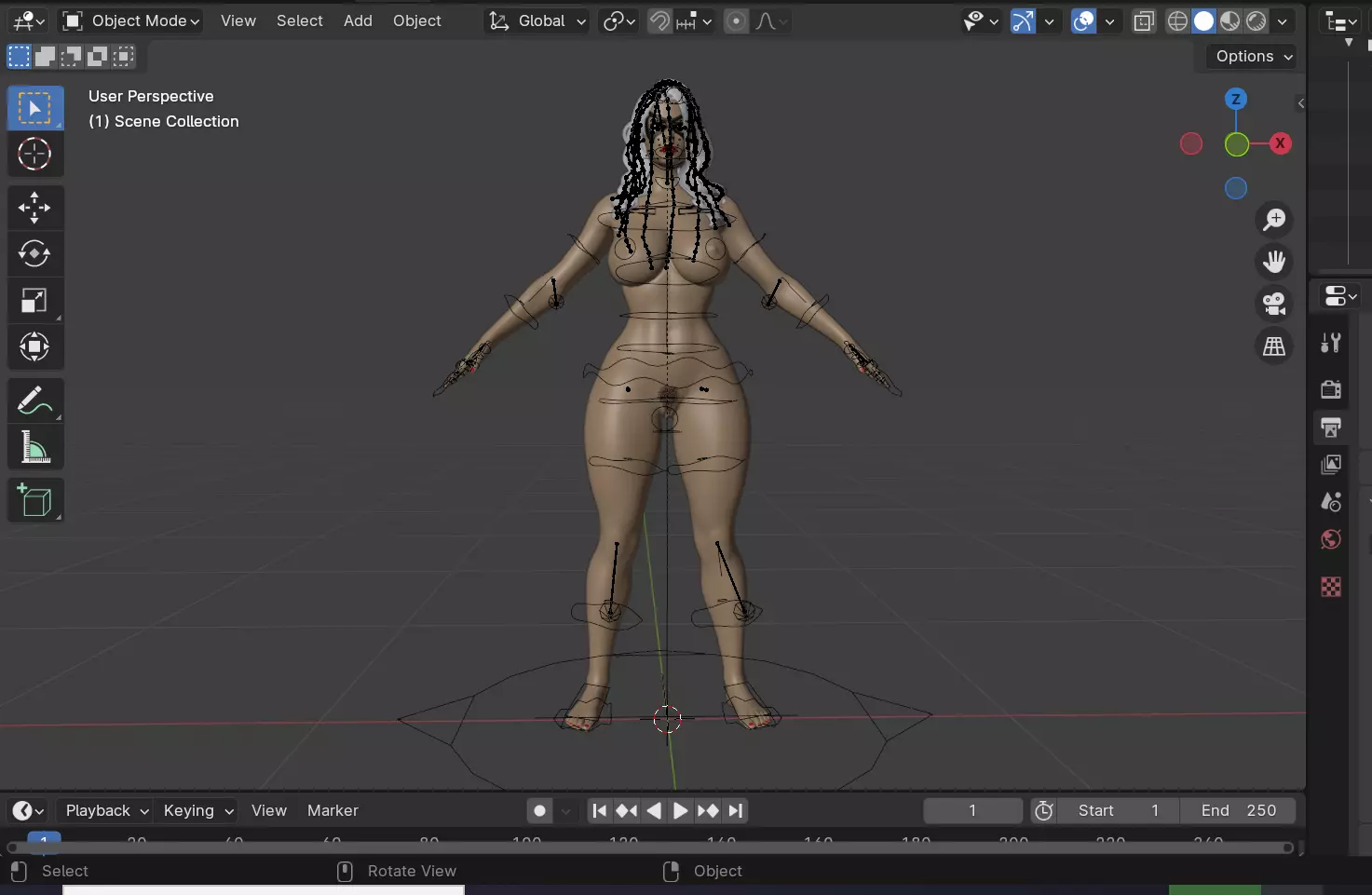Viewport: 1372px width, 895px height.
Task: Set selection mode to invert selection
Action: pyautogui.click(x=97, y=57)
